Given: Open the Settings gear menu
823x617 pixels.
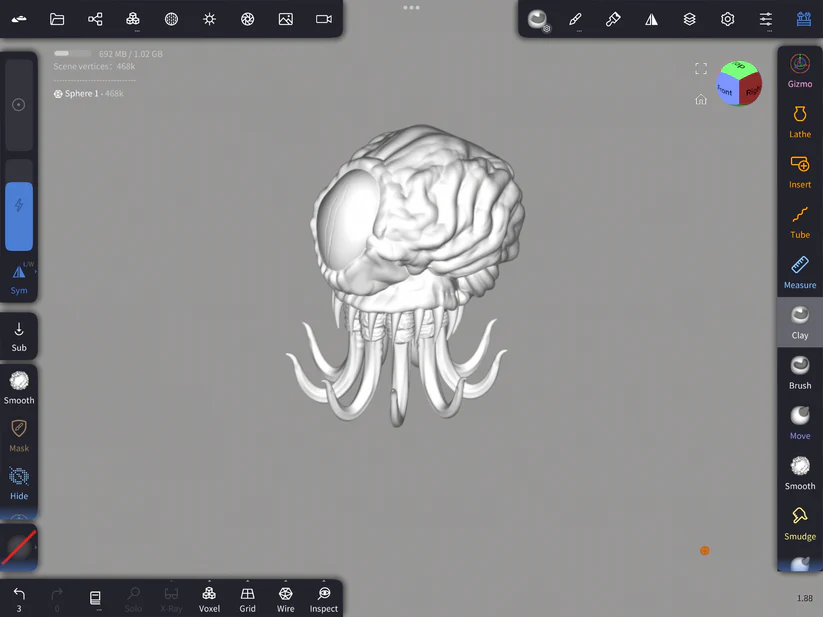Looking at the screenshot, I should 727,19.
